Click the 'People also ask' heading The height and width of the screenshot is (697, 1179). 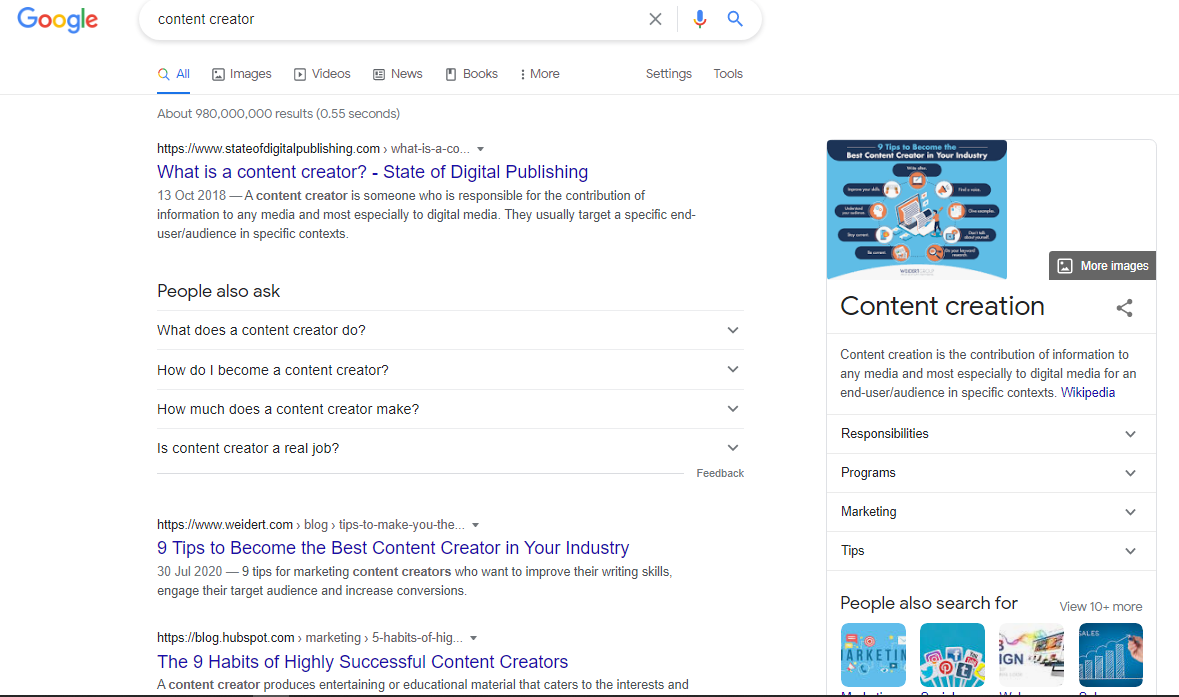[218, 291]
